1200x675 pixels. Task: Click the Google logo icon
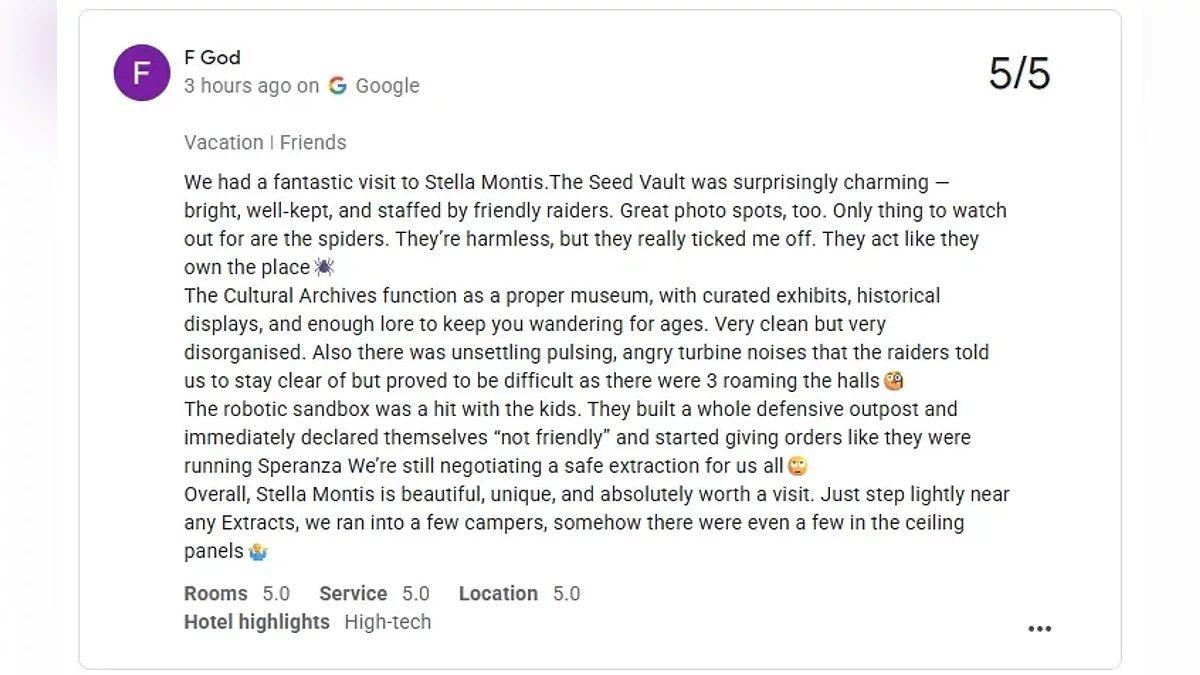pyautogui.click(x=338, y=86)
